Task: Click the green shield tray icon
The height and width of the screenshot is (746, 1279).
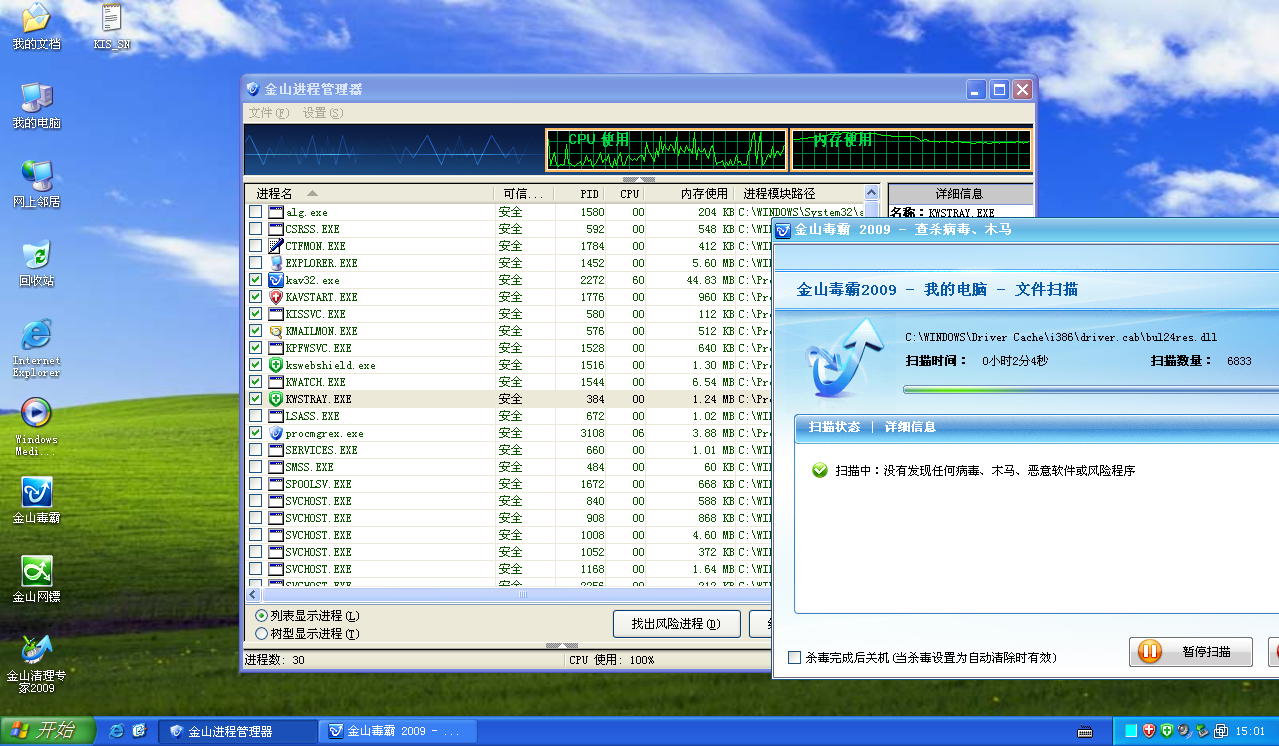Action: tap(1166, 731)
